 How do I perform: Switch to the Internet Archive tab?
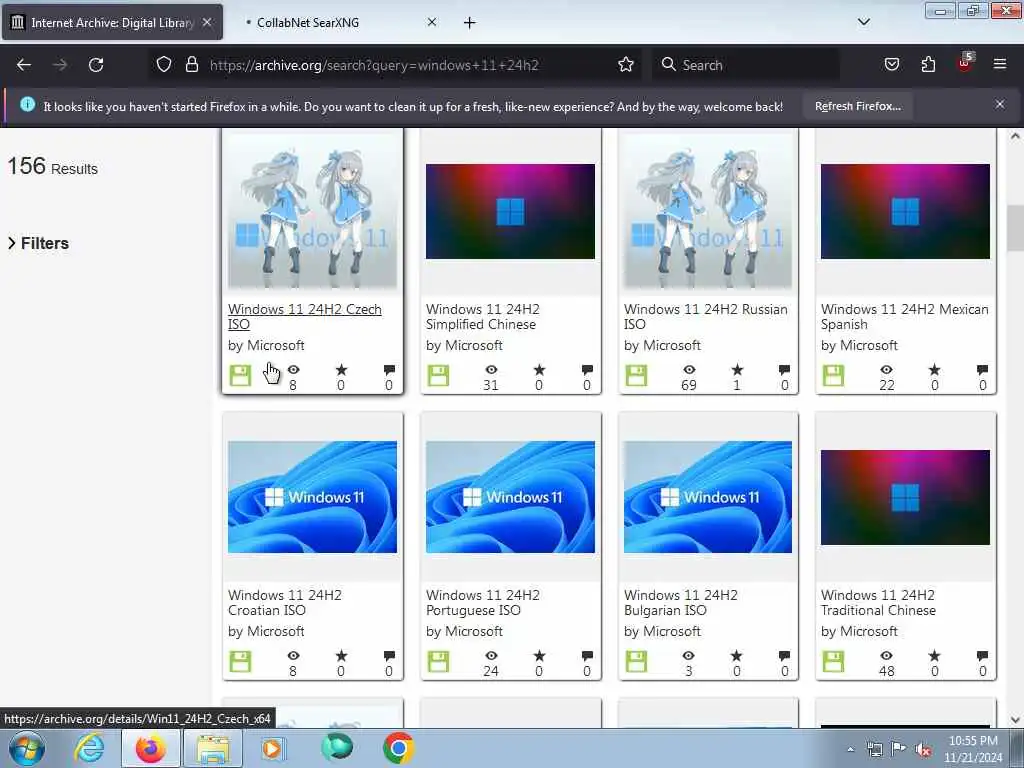coord(112,23)
